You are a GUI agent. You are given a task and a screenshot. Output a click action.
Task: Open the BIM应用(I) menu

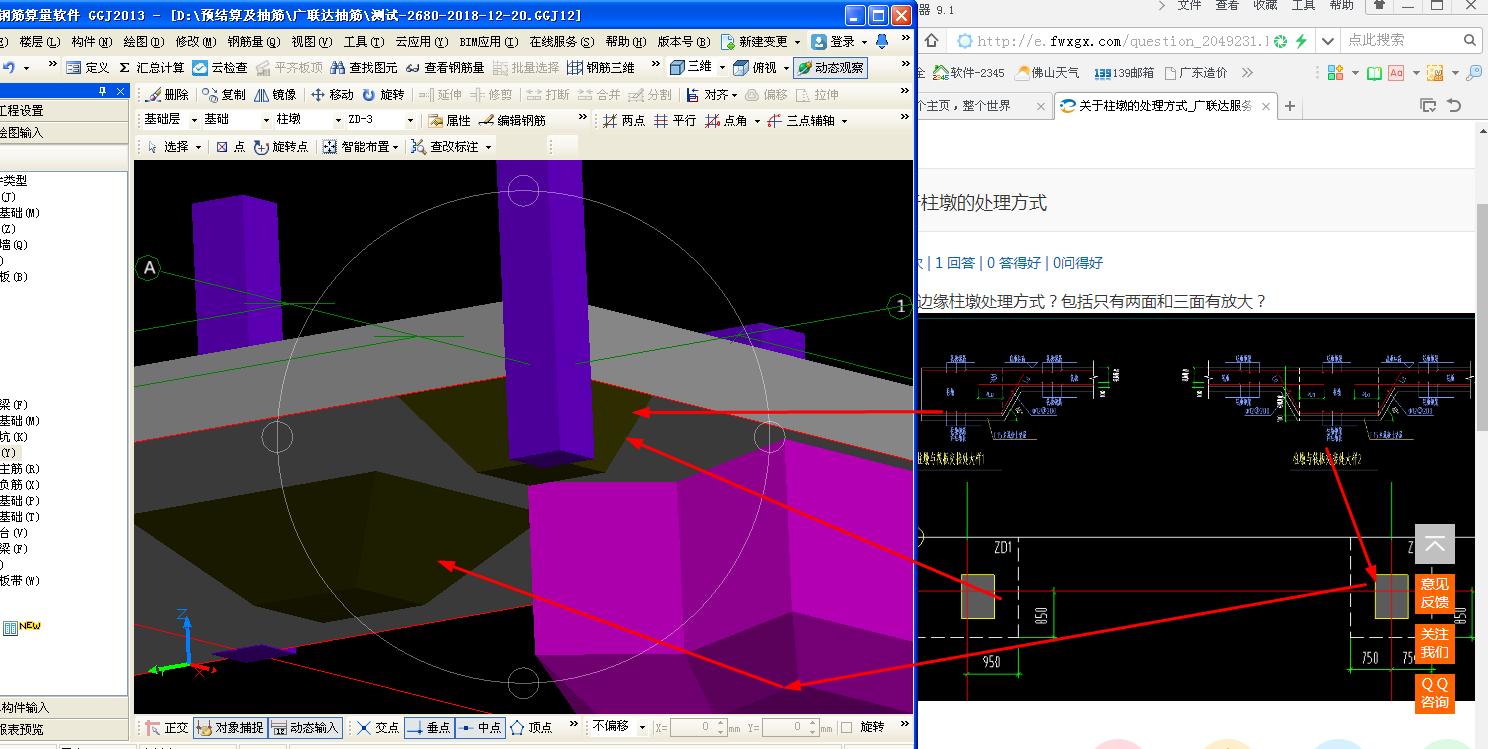point(489,42)
